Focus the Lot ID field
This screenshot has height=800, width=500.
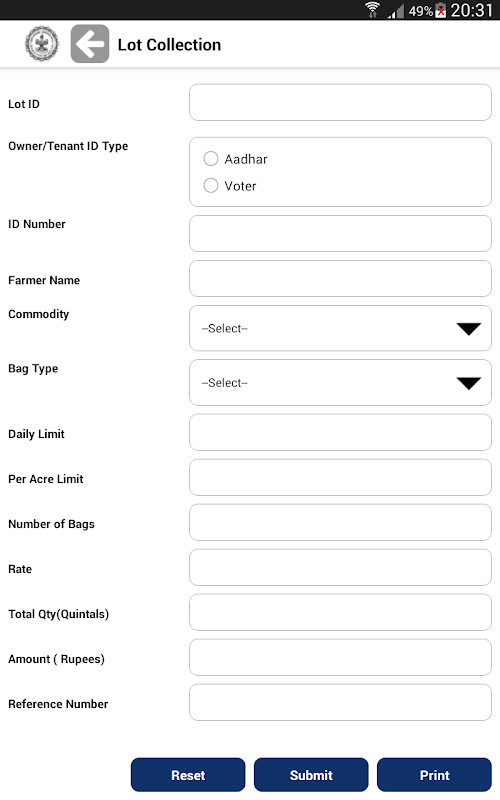pos(340,103)
